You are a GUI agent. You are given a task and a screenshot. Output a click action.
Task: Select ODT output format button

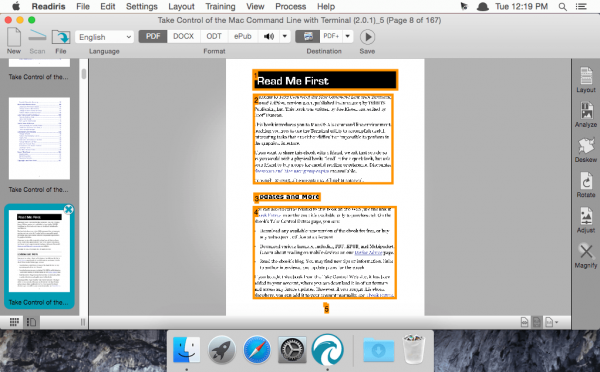tap(214, 36)
